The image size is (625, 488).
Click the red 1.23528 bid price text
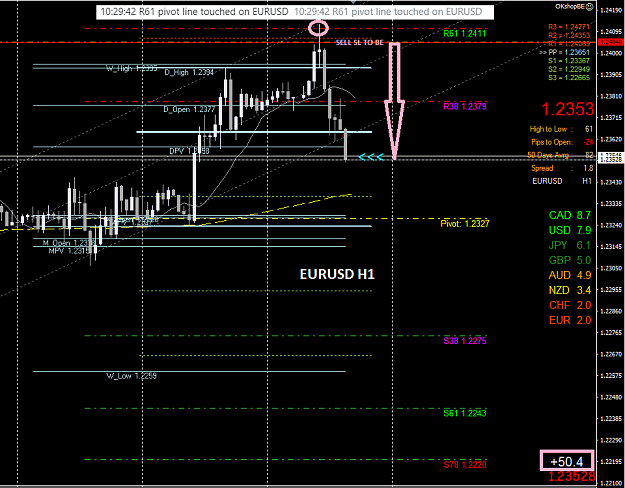[572, 476]
